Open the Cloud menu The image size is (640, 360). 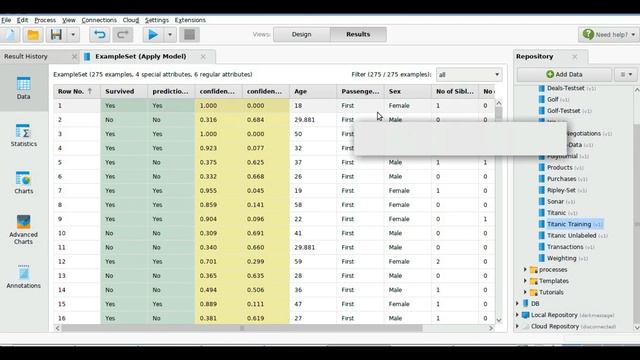tap(131, 20)
